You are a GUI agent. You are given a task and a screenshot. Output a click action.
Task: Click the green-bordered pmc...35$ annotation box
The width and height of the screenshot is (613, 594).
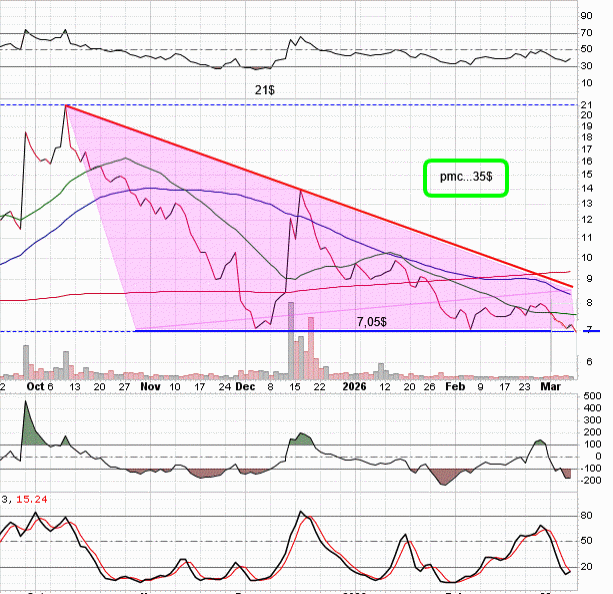click(465, 178)
